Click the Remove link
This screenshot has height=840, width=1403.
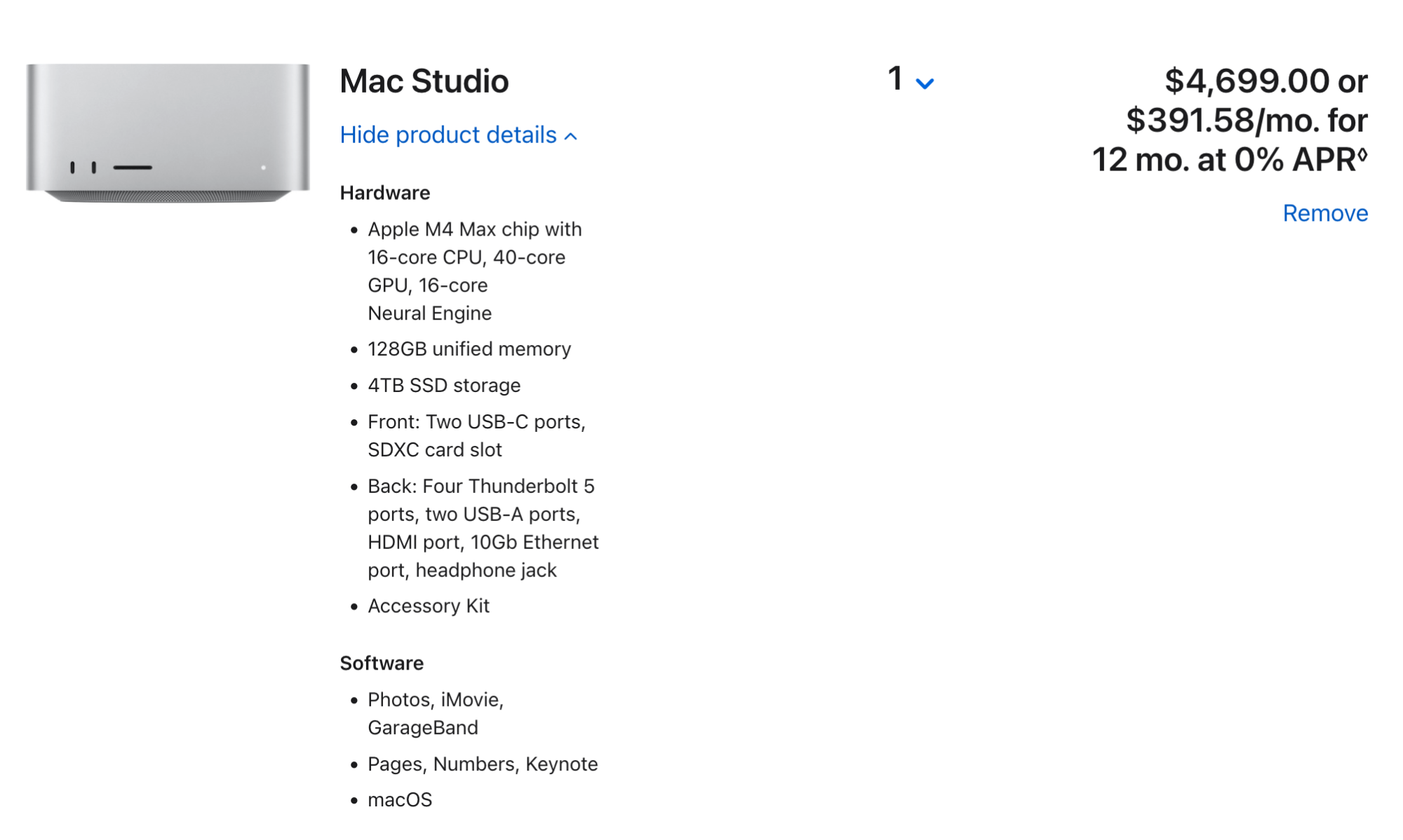pyautogui.click(x=1324, y=214)
